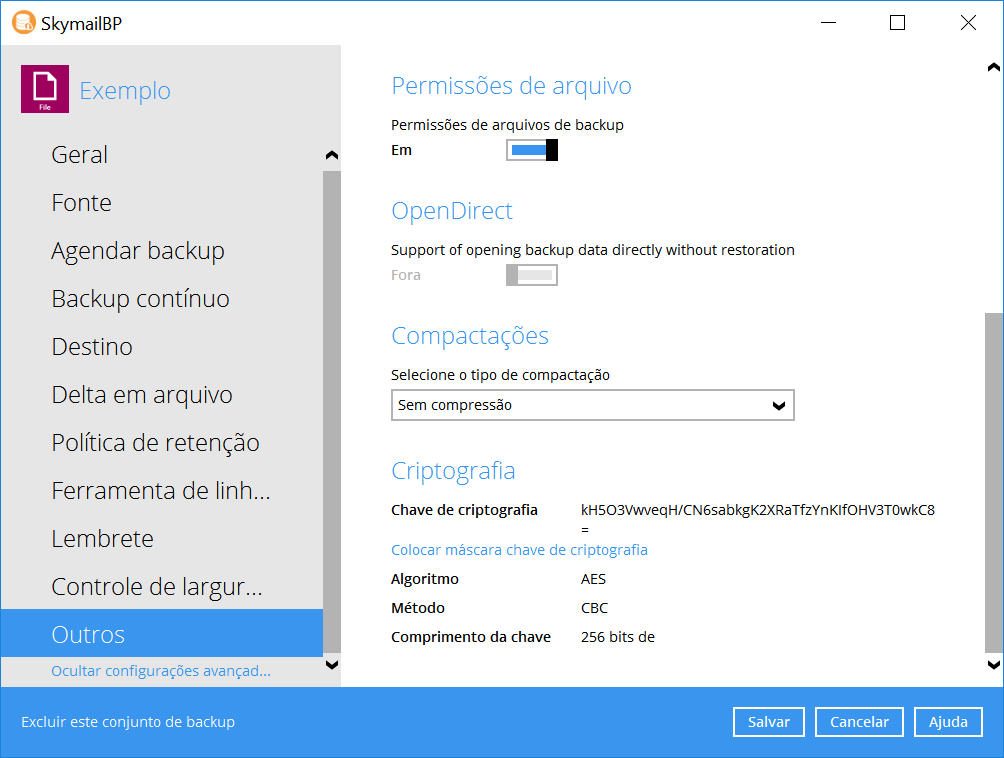The image size is (1004, 758).
Task: Open Política de retenção settings
Action: (155, 443)
